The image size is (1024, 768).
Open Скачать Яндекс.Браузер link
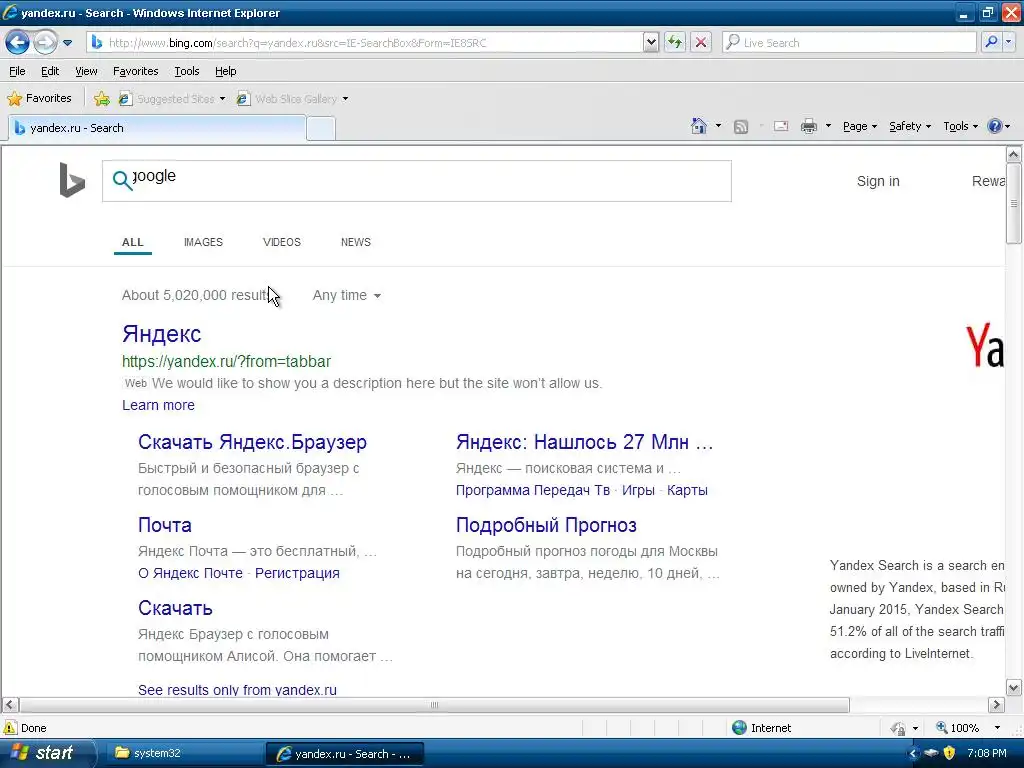tap(252, 442)
